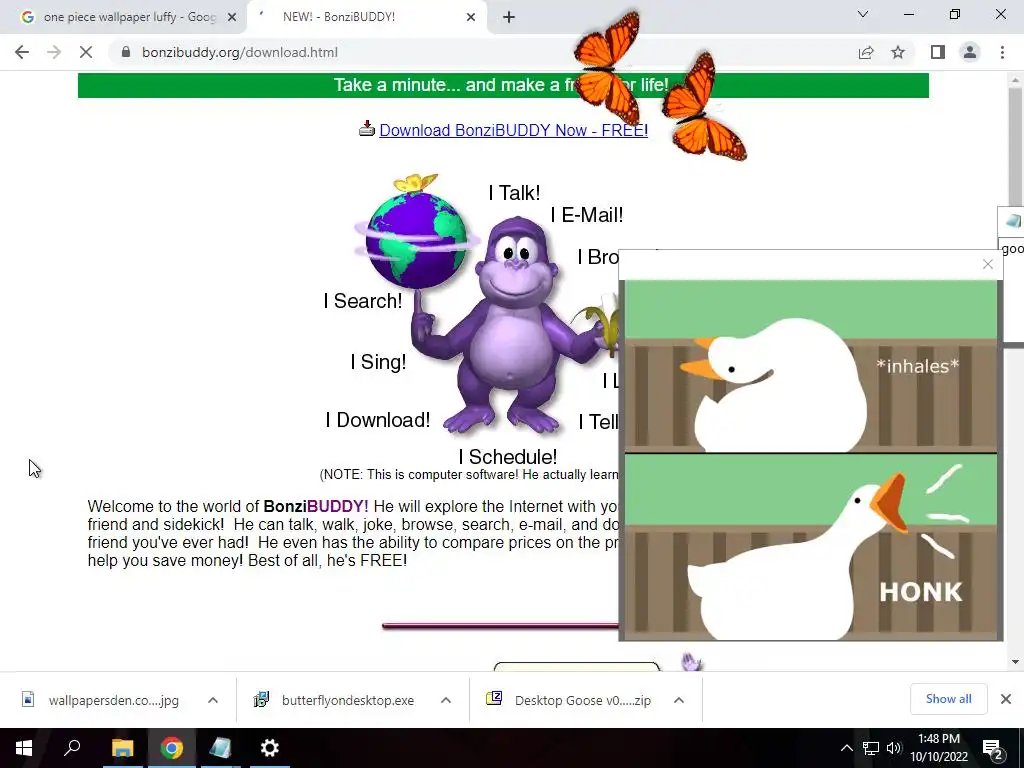Open Windows taskbar search
The width and height of the screenshot is (1024, 768).
tap(72, 748)
